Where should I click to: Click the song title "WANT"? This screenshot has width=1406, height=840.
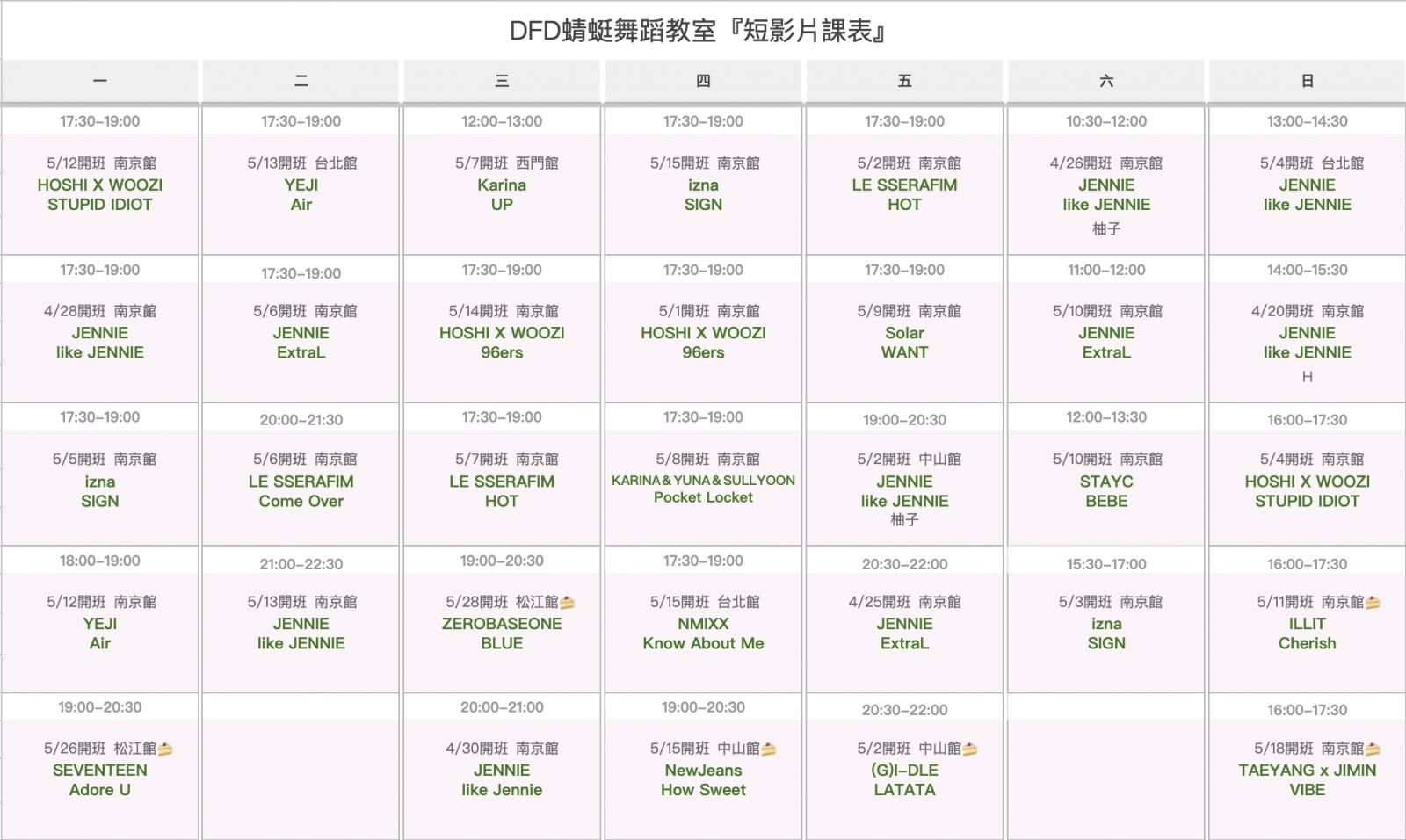(904, 352)
